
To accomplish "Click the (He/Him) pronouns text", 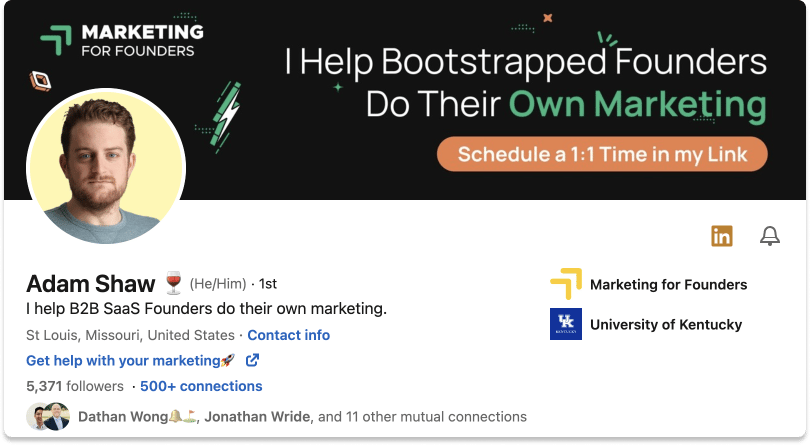I will coord(218,284).
